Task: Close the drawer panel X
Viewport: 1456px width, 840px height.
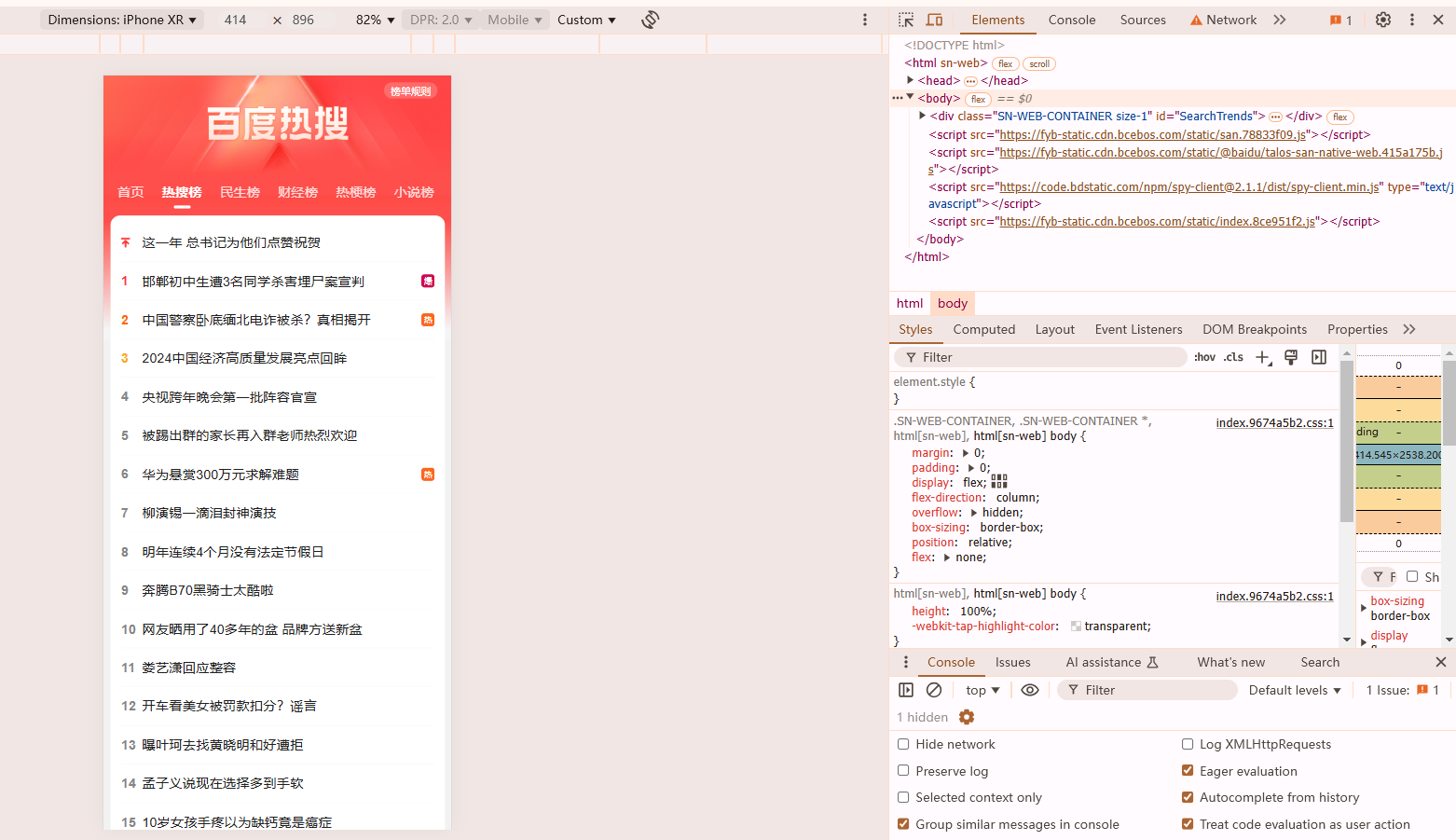Action: (1441, 662)
